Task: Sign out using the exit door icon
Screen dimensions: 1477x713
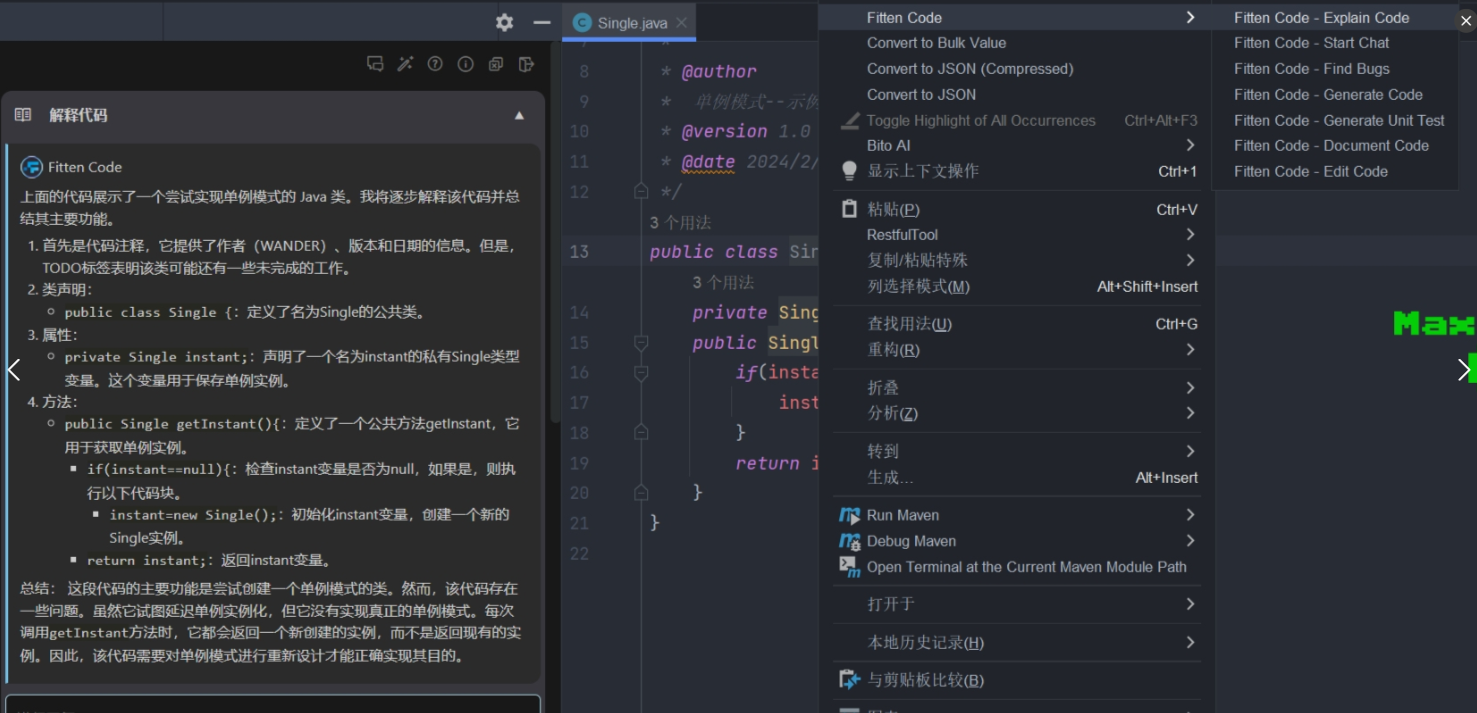Action: (x=526, y=64)
